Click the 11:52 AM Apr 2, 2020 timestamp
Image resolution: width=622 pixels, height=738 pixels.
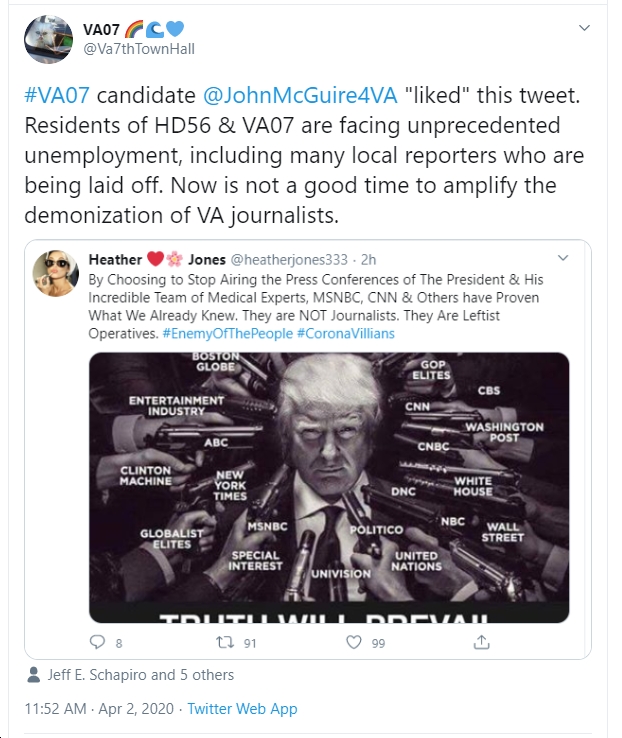(x=99, y=709)
